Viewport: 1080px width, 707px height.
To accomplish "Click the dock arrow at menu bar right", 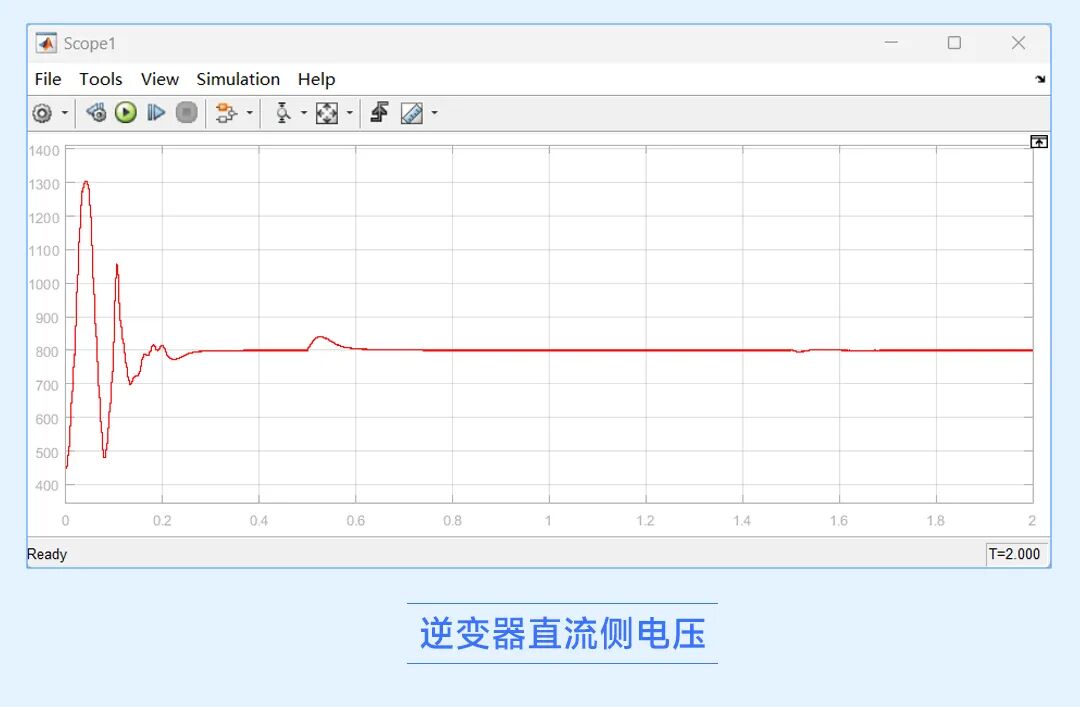I will pos(1040,79).
